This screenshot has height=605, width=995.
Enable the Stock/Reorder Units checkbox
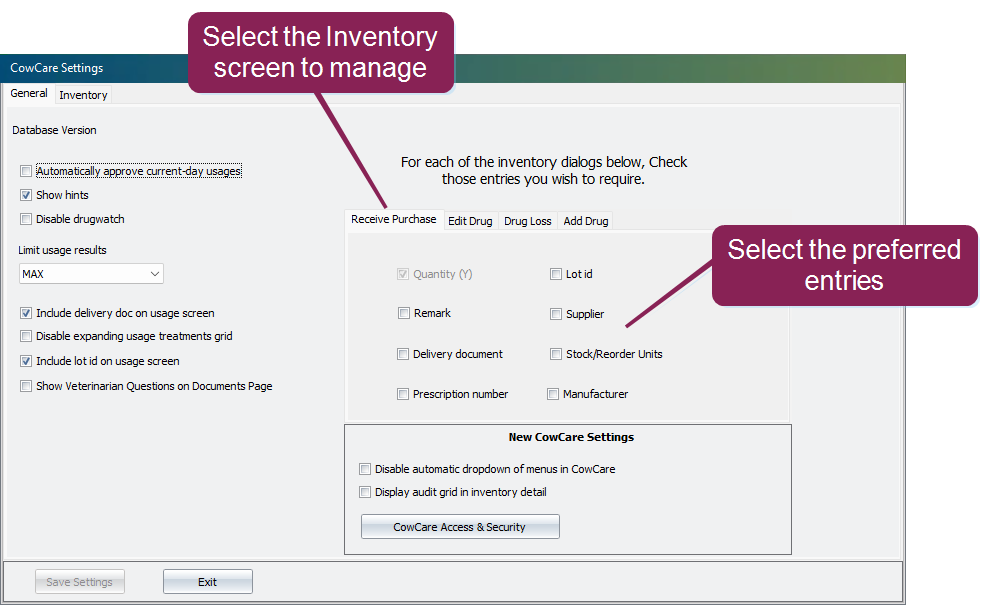tap(556, 354)
